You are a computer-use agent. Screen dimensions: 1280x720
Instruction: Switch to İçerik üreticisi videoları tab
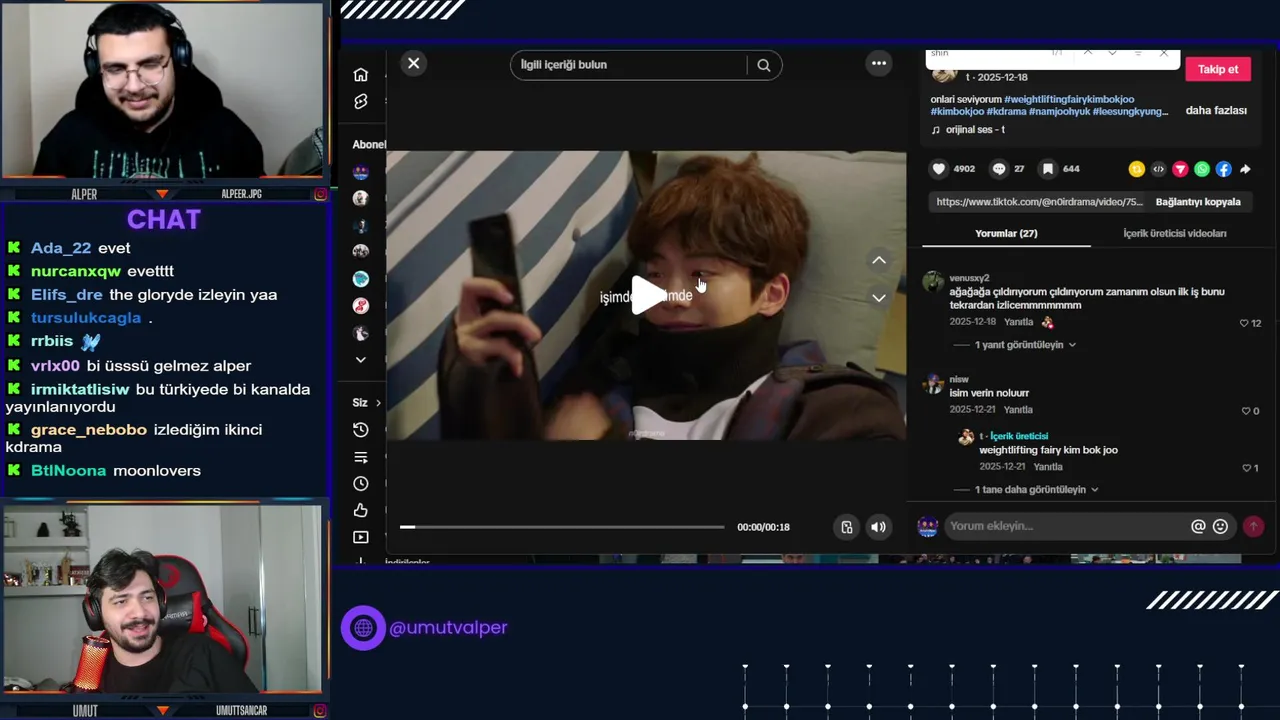(x=1175, y=233)
